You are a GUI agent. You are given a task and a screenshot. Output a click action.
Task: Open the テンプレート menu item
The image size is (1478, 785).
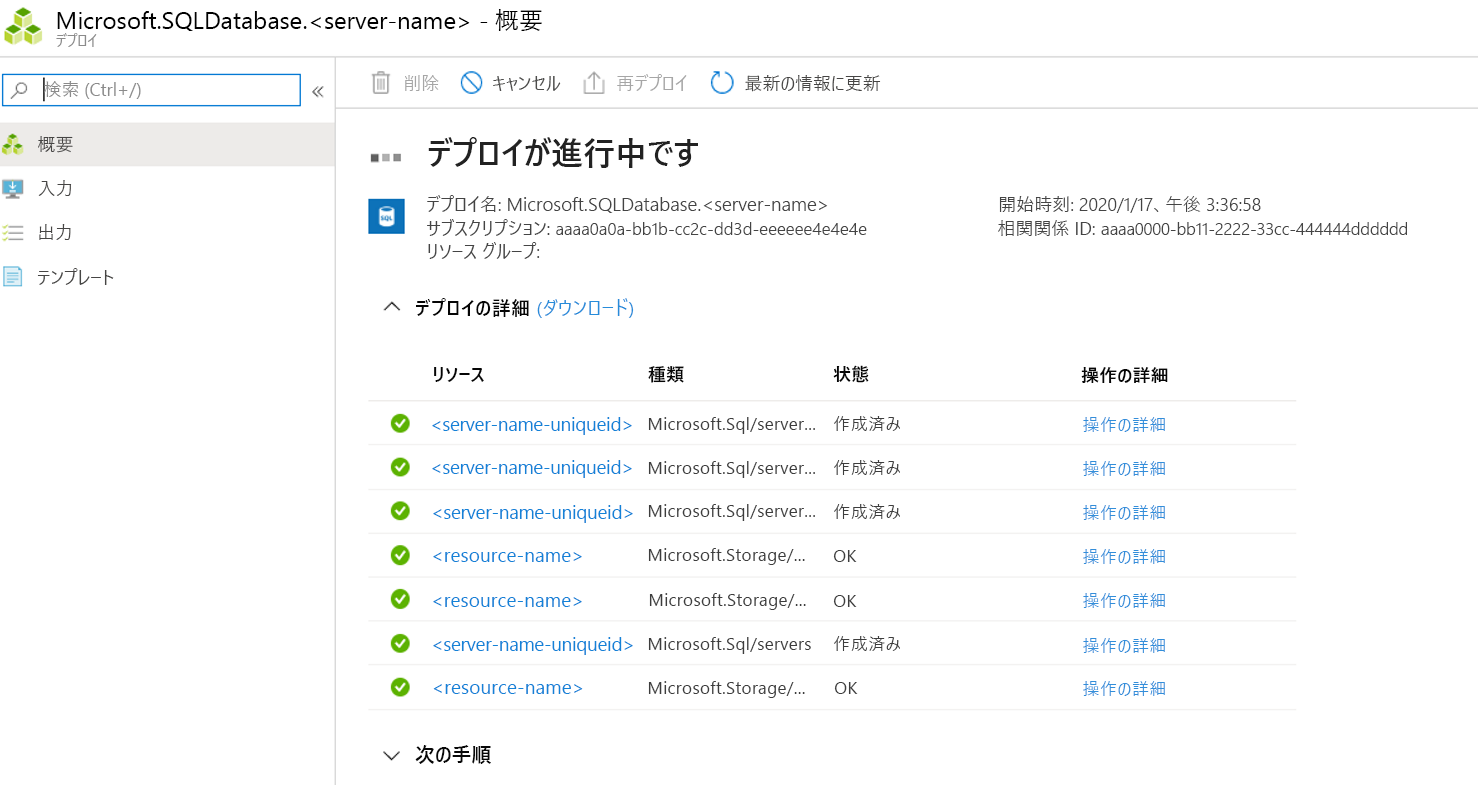pos(167,277)
